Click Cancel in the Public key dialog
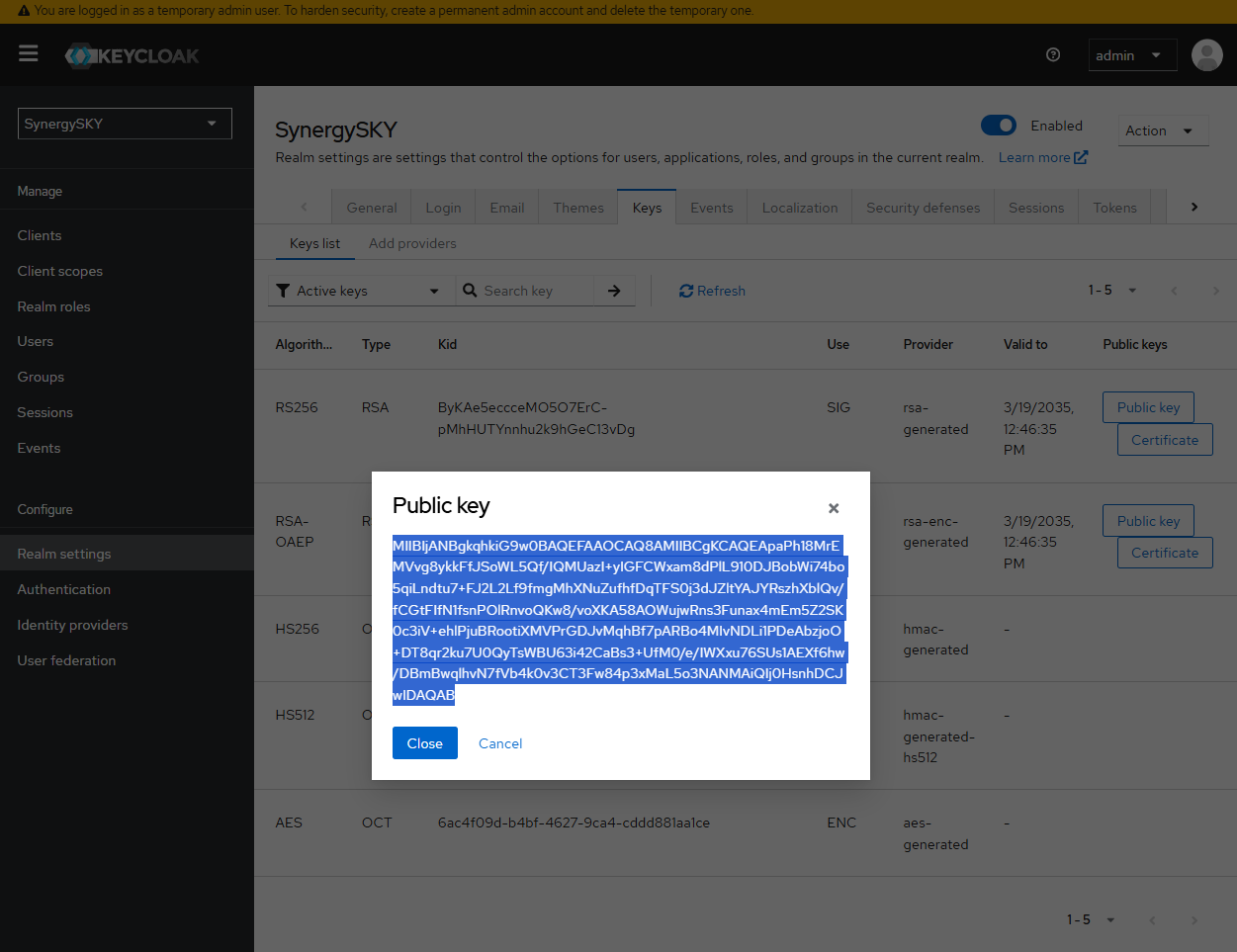Viewport: 1237px width, 952px height. click(x=500, y=743)
